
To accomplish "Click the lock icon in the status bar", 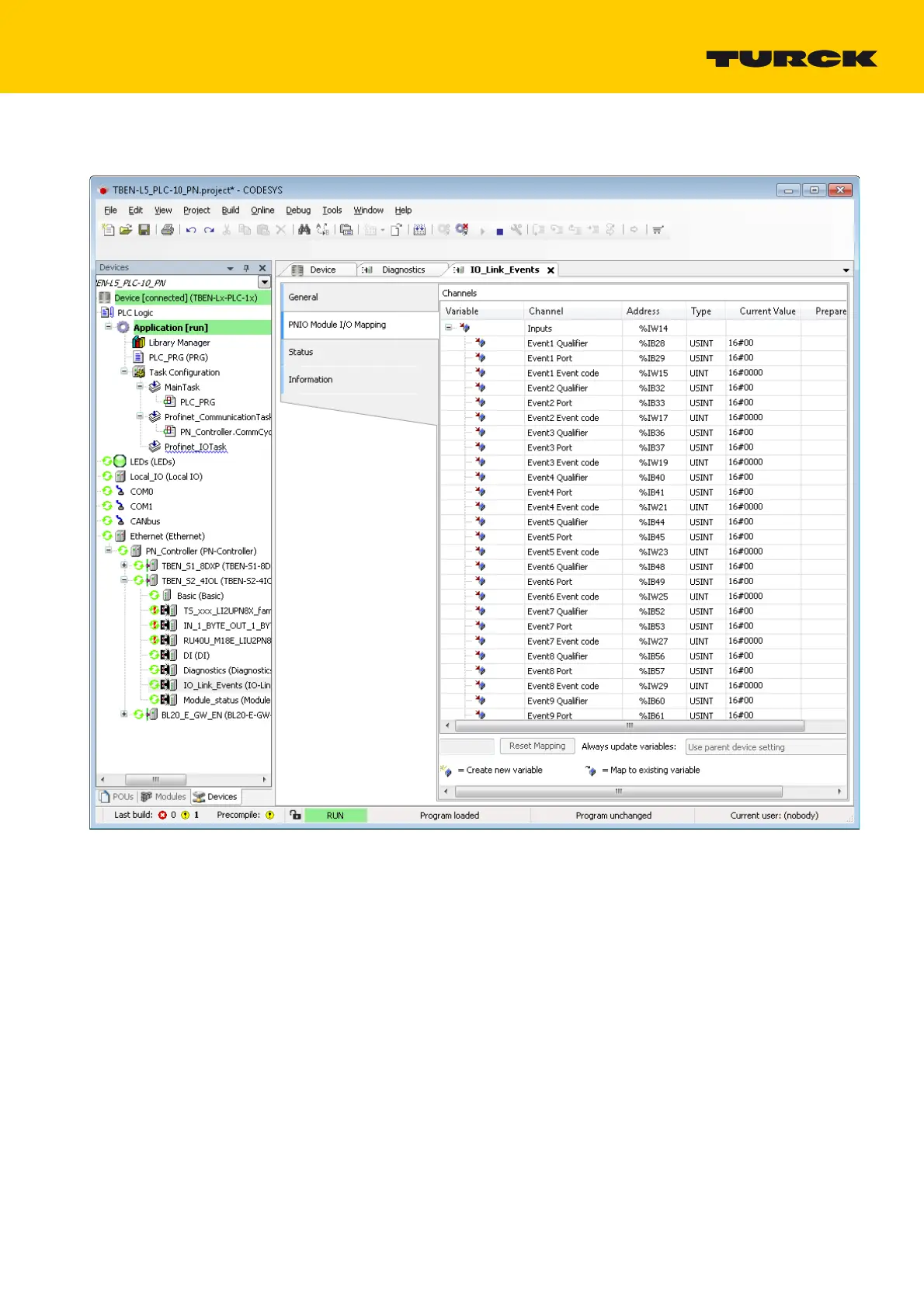I will (x=295, y=815).
